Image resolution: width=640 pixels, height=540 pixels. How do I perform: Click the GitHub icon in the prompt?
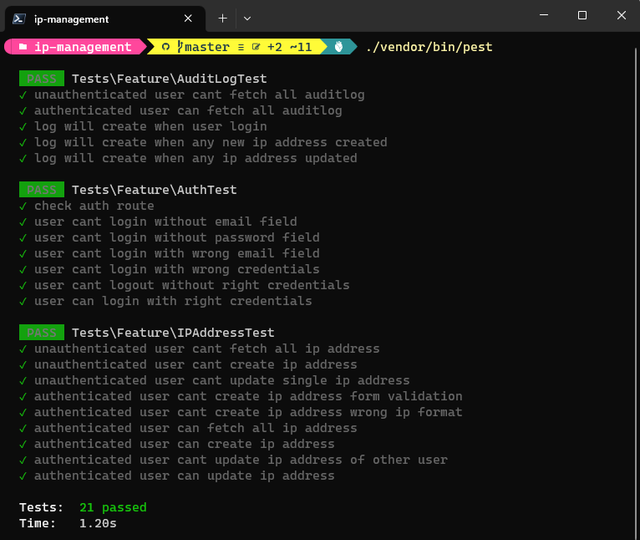coord(165,47)
